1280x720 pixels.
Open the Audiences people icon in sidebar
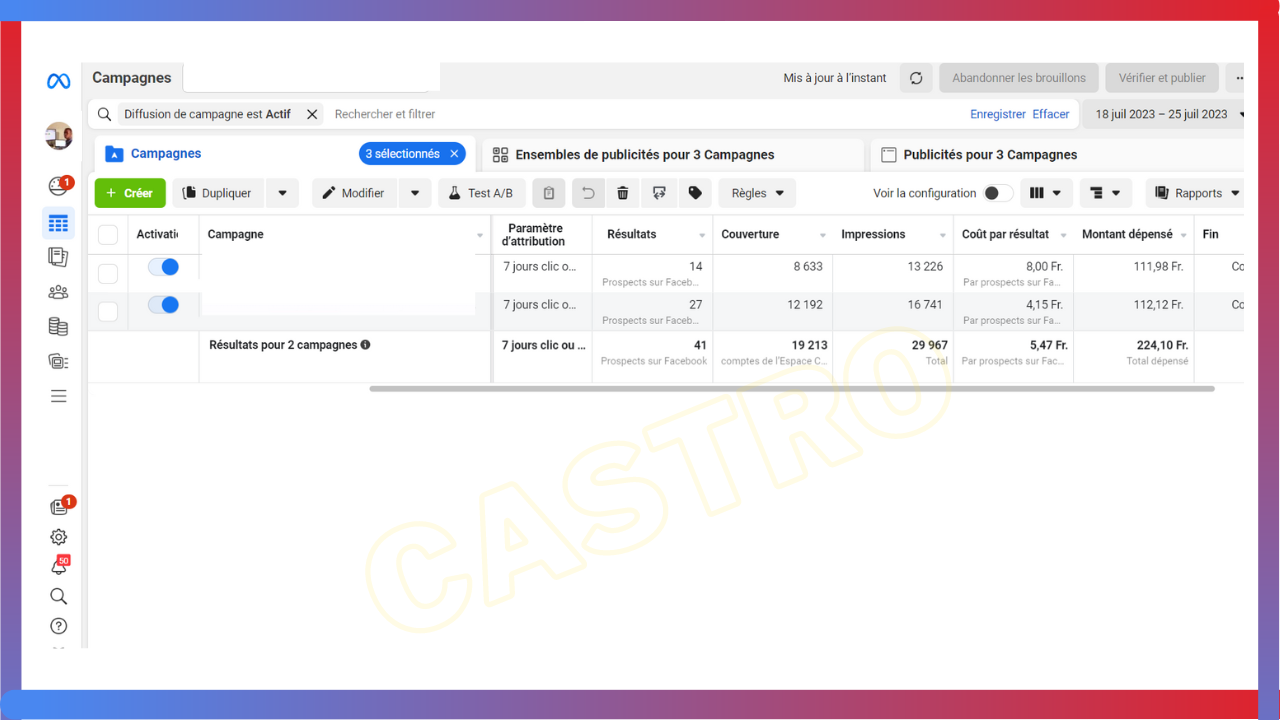click(59, 292)
